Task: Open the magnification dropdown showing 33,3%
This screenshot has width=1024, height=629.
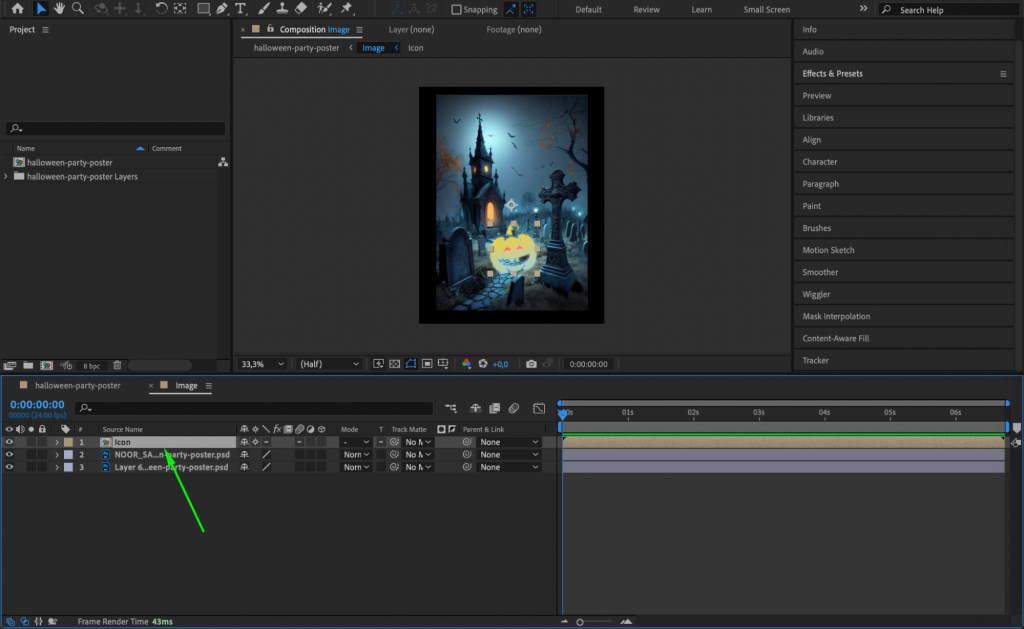Action: (x=258, y=364)
